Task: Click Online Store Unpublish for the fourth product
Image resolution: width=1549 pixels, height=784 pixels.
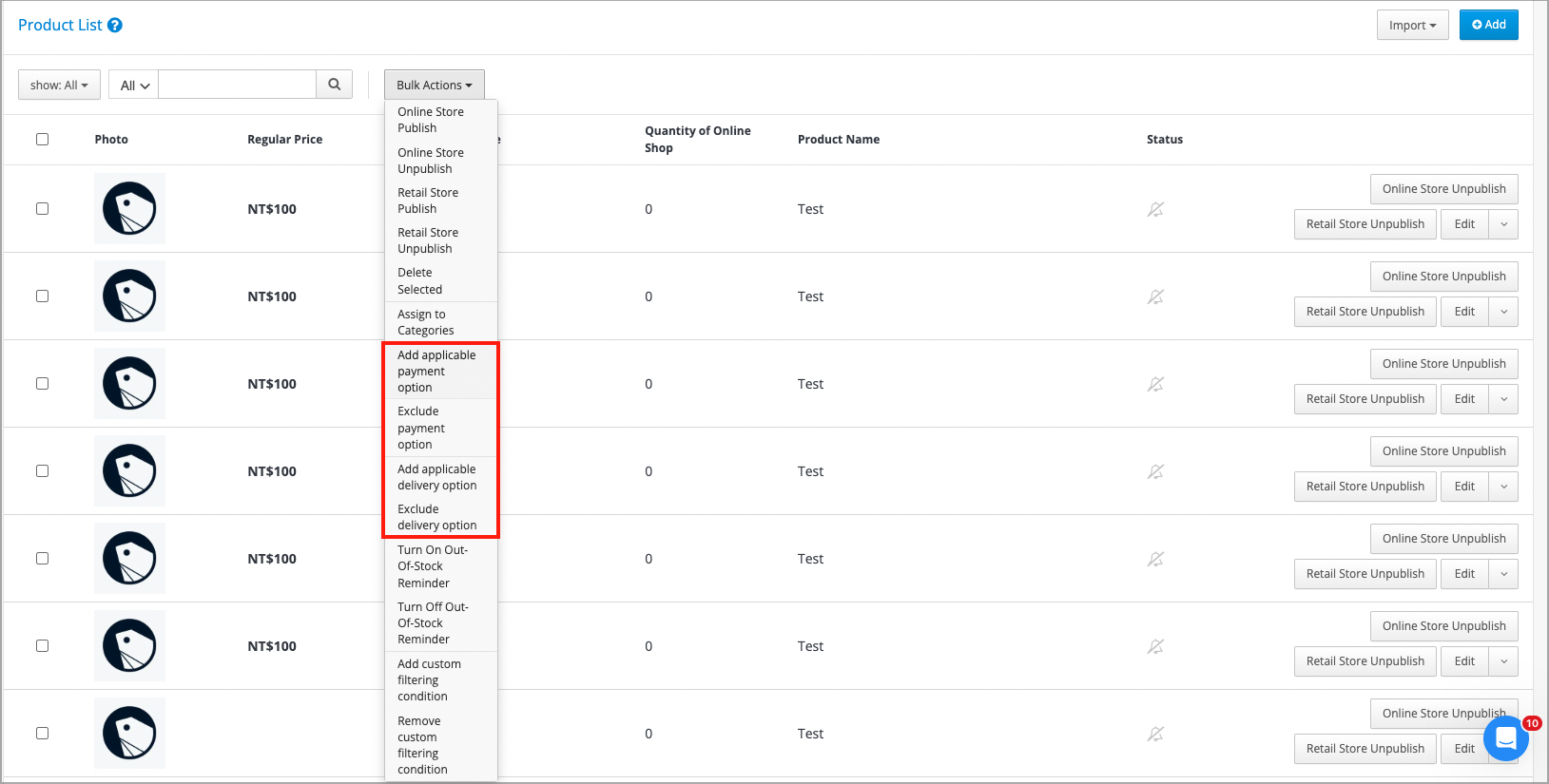Action: point(1443,451)
